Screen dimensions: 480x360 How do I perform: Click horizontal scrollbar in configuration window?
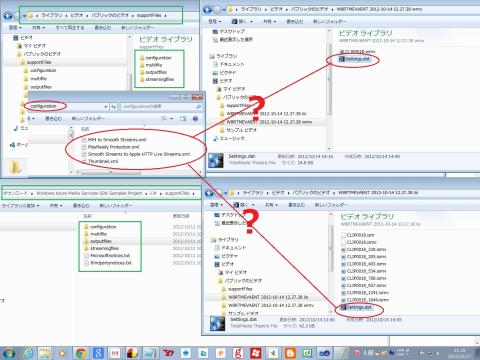tap(111, 172)
